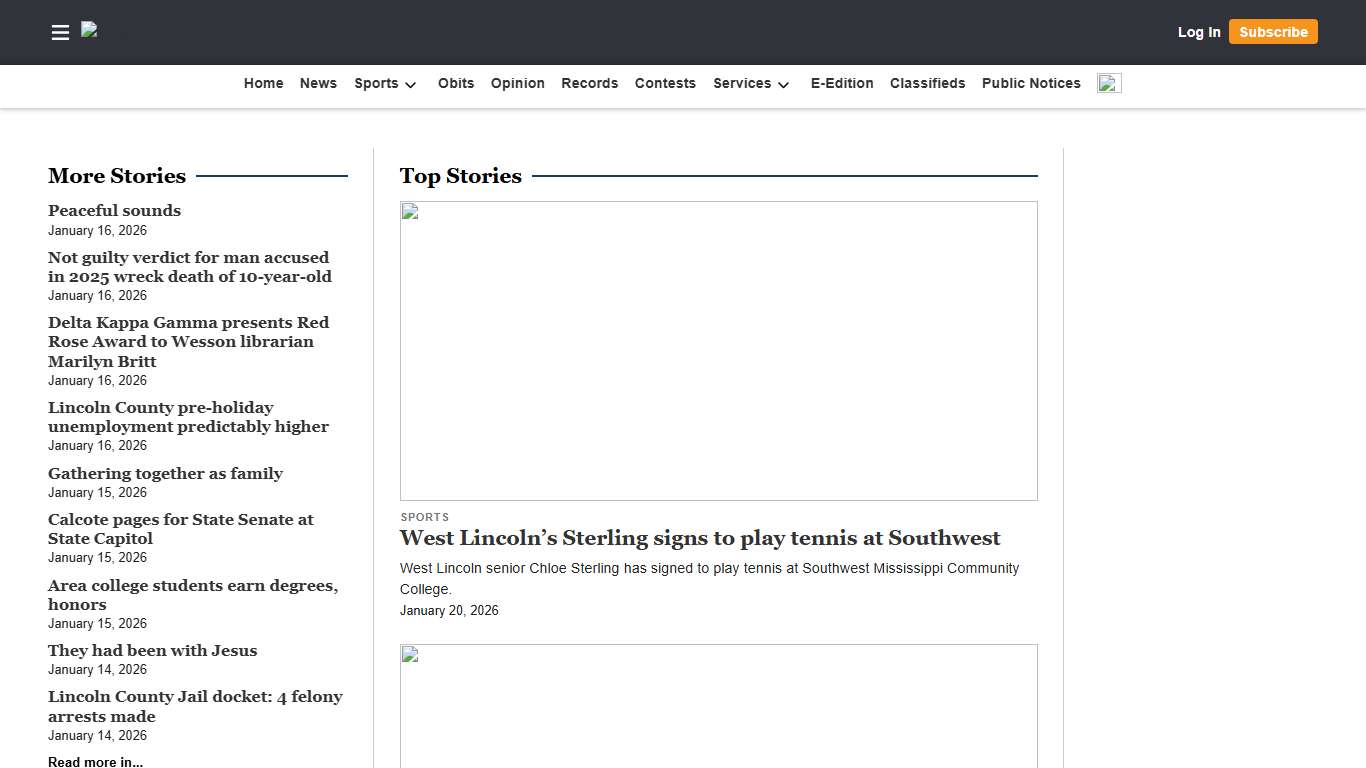Viewport: 1366px width, 768px height.
Task: Click the image icon beside Public Notices
Action: click(x=1109, y=83)
